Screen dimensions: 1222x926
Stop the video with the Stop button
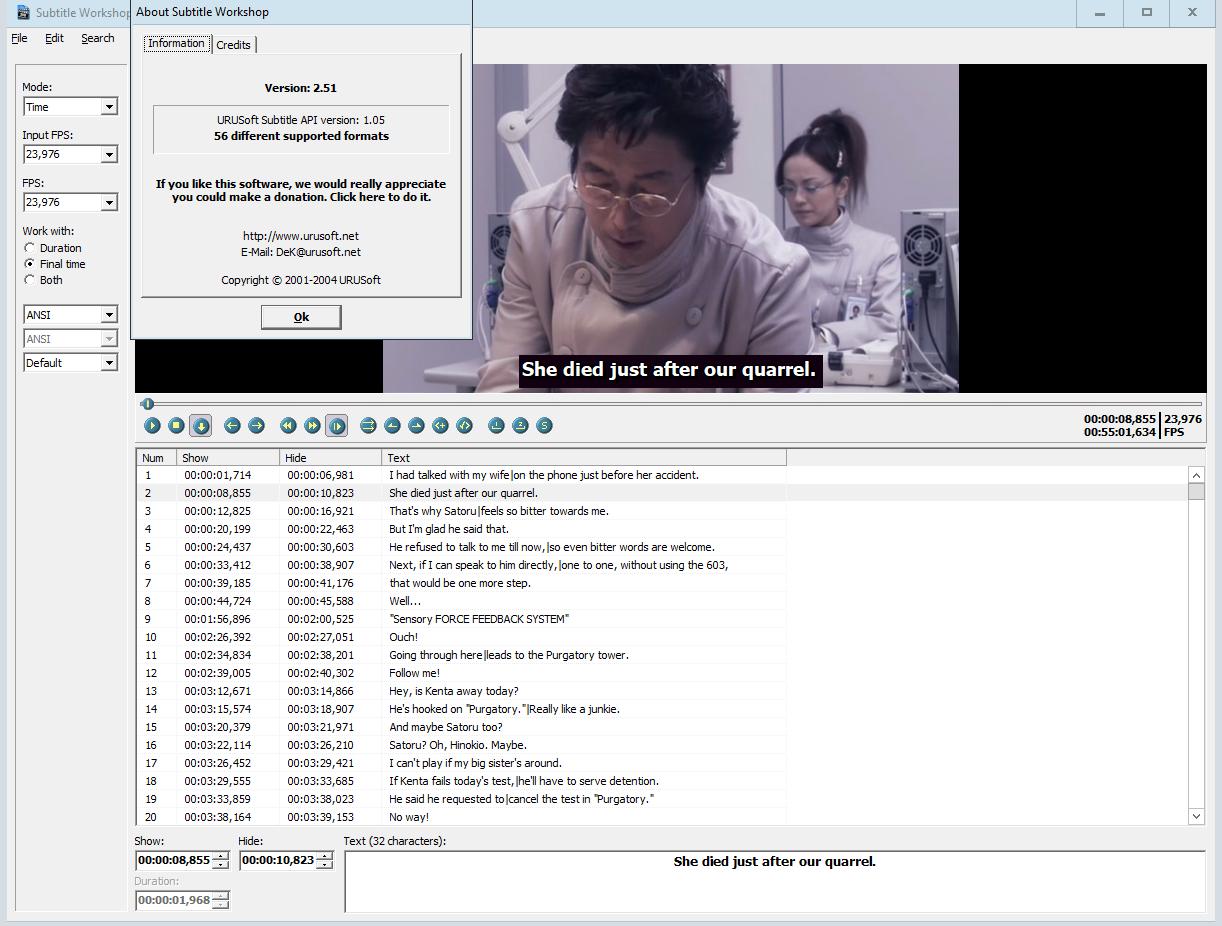point(176,426)
